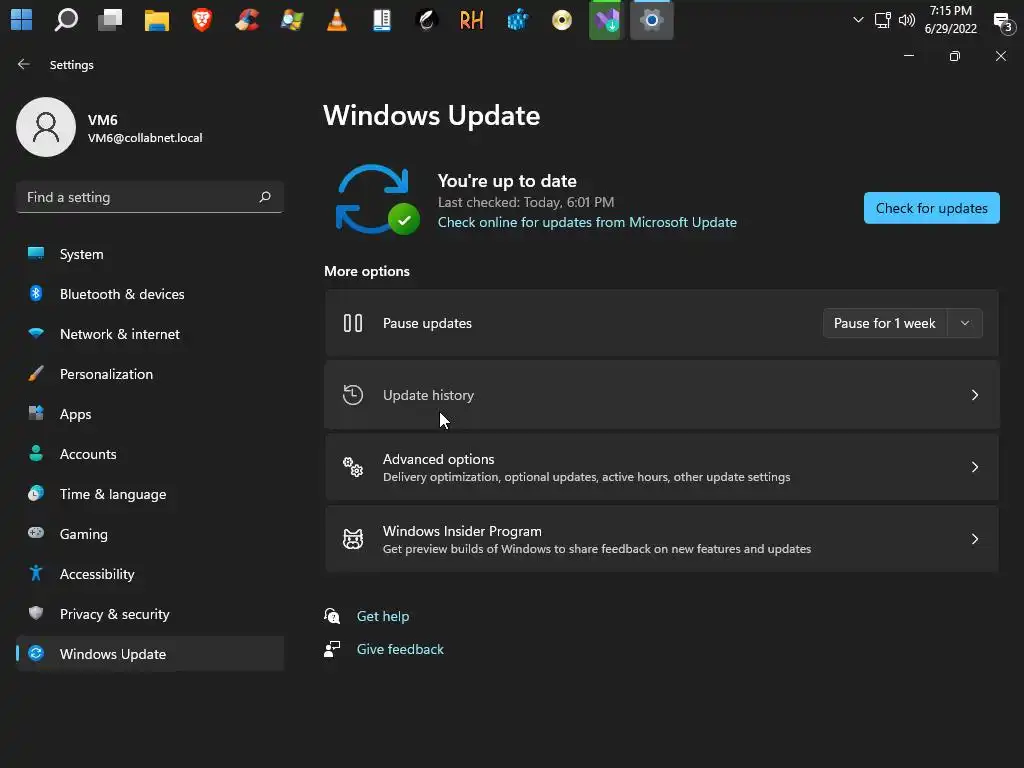The image size is (1024, 768).
Task: Open VM6 account profile picture
Action: 46,127
